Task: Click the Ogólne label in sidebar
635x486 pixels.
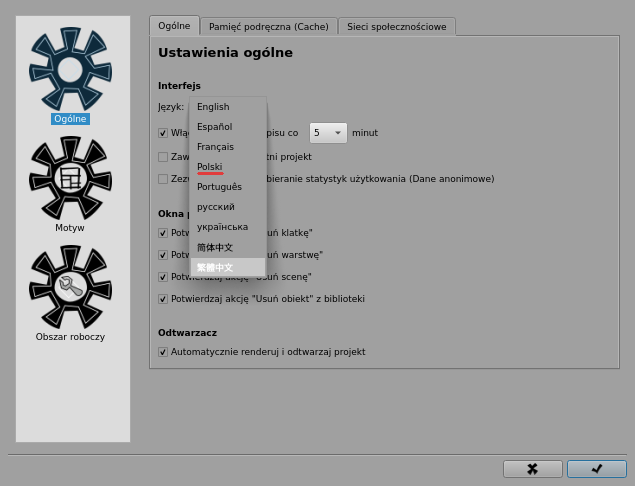Action: pyautogui.click(x=70, y=119)
